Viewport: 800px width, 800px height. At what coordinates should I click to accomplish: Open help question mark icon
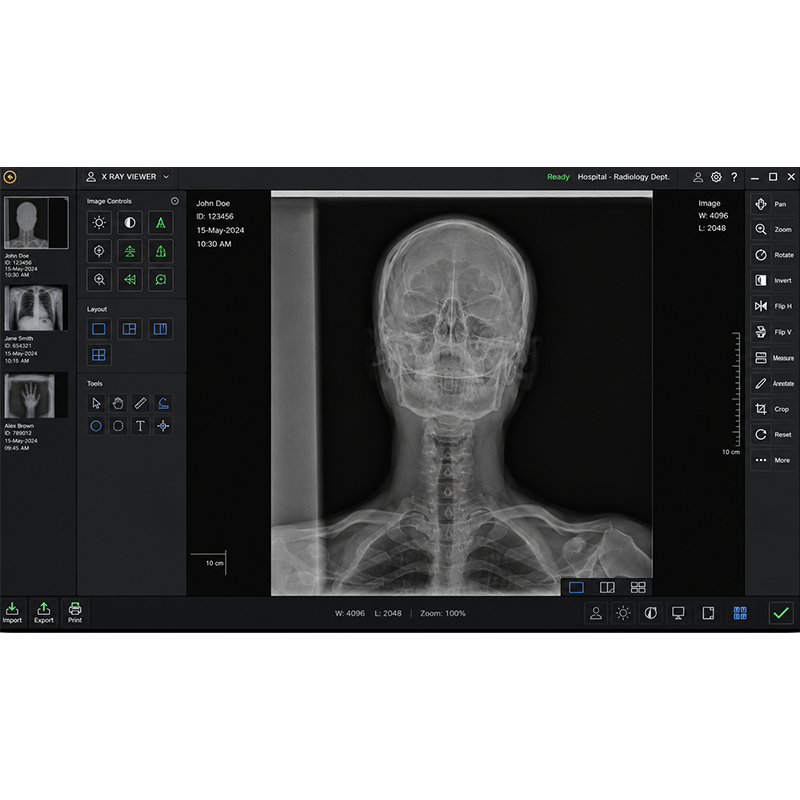(x=734, y=177)
